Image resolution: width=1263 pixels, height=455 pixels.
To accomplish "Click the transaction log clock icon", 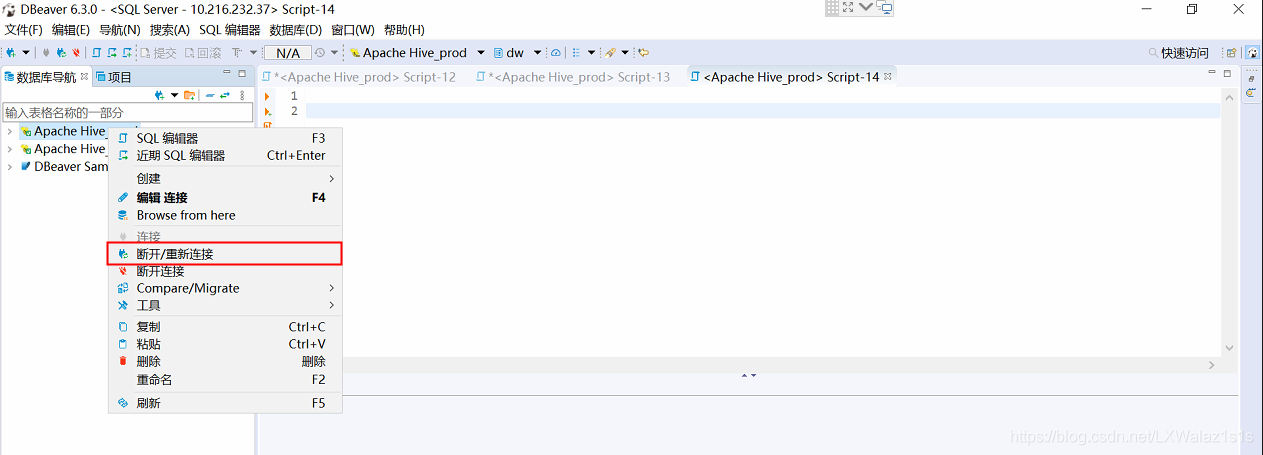I will click(320, 52).
